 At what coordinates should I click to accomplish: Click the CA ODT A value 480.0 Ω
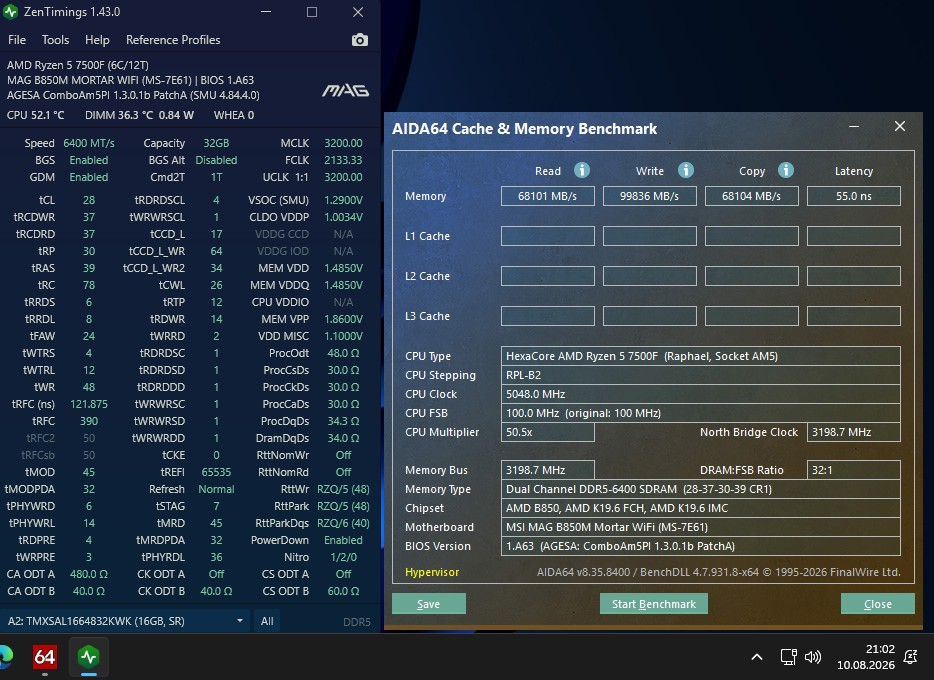[x=89, y=574]
